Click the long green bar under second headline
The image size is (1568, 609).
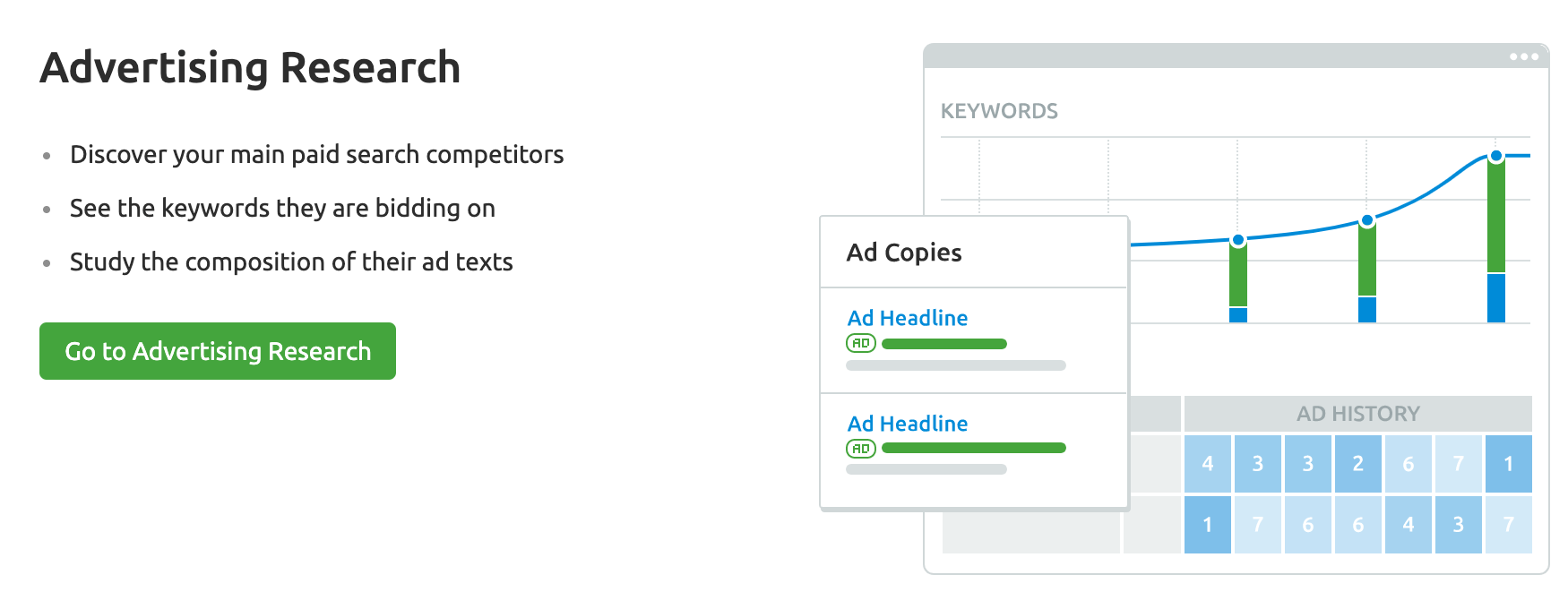pyautogui.click(x=974, y=448)
